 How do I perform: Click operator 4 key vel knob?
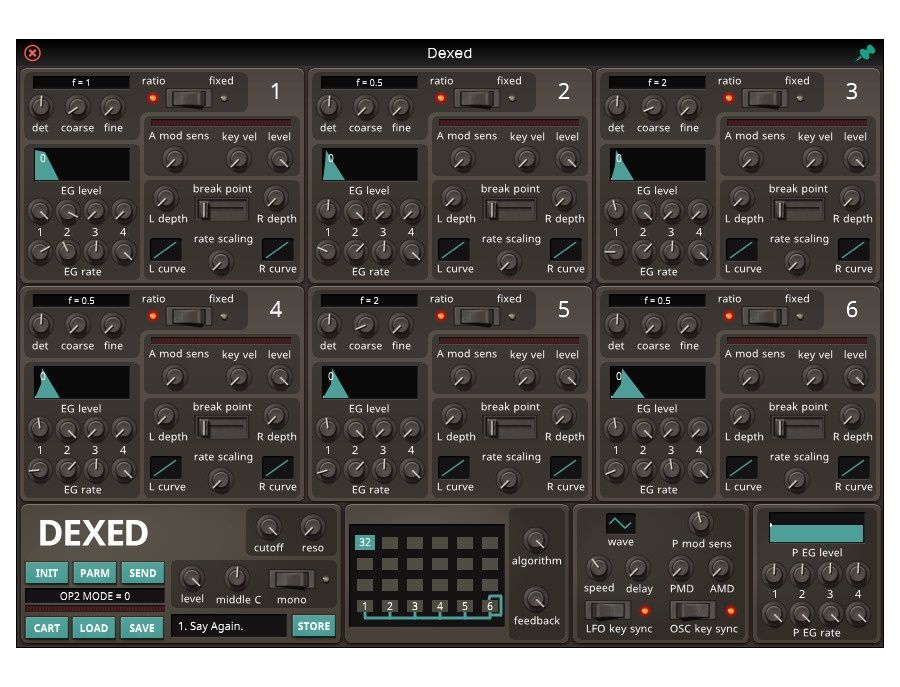(x=237, y=377)
